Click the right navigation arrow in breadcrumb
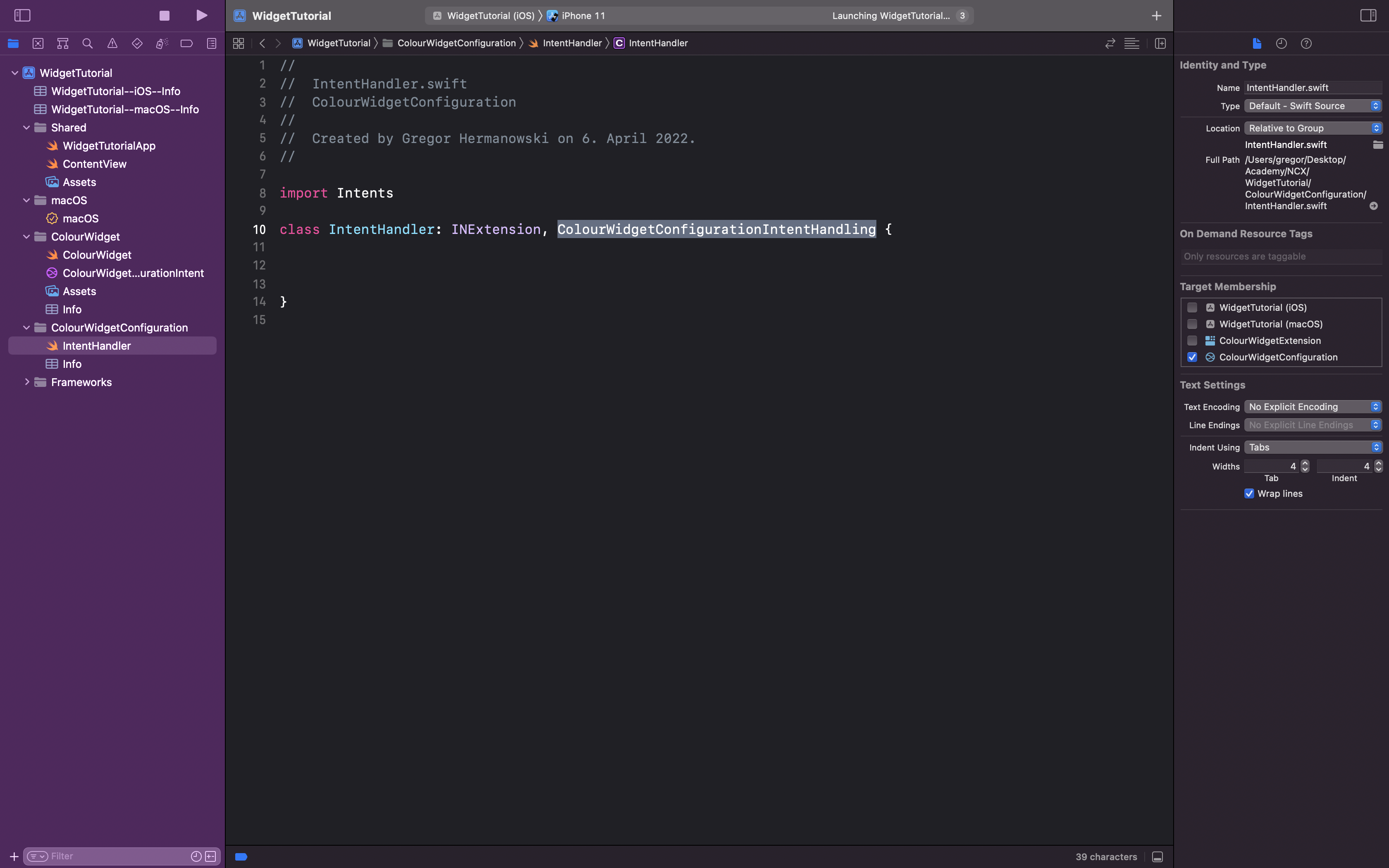This screenshot has width=1389, height=868. [x=278, y=43]
